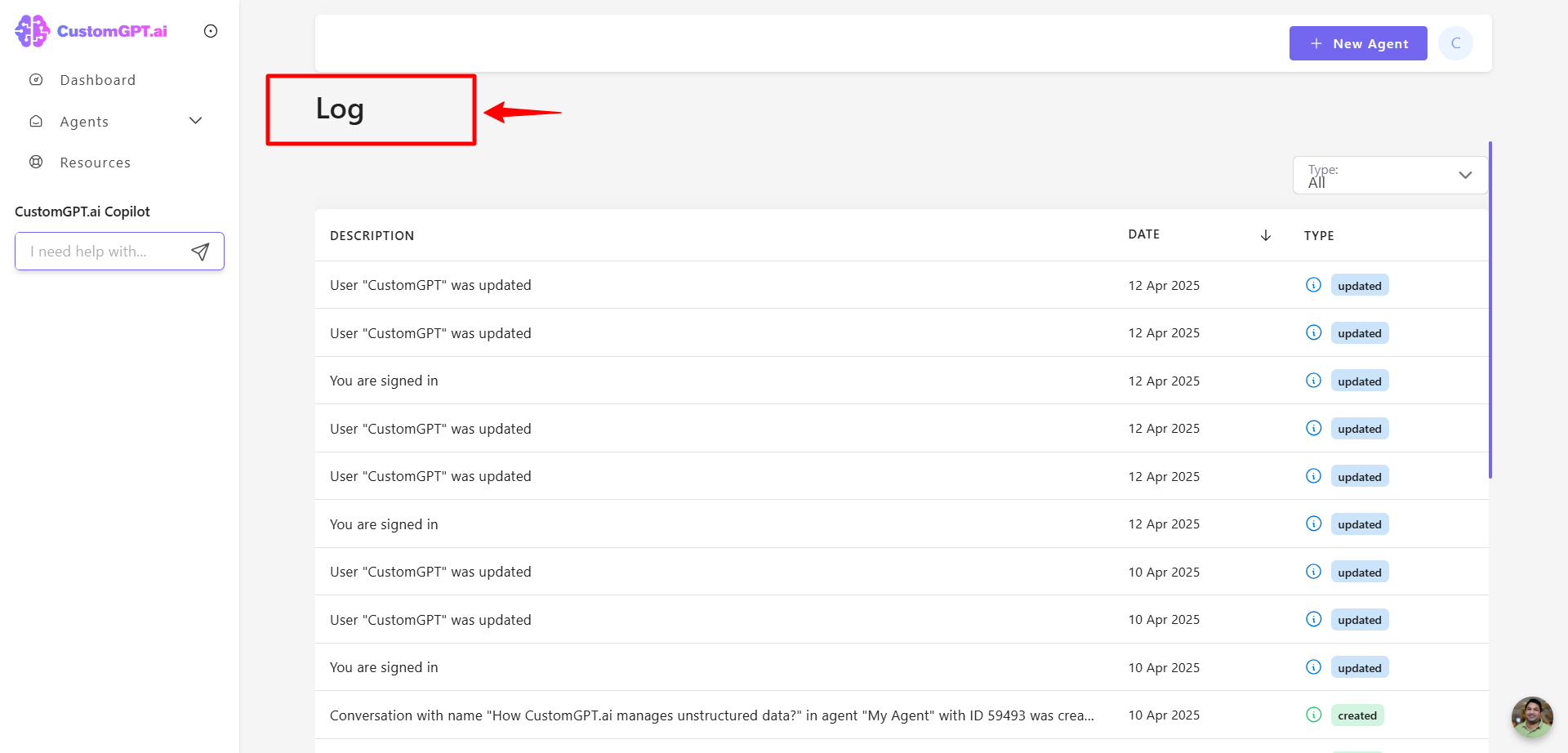
Task: Click the Agents bell-shaped icon
Action: [x=36, y=121]
